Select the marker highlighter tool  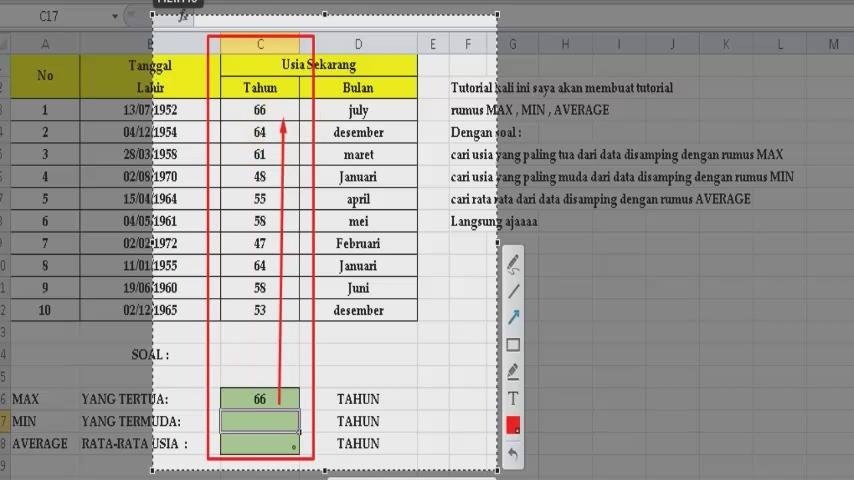[x=513, y=372]
